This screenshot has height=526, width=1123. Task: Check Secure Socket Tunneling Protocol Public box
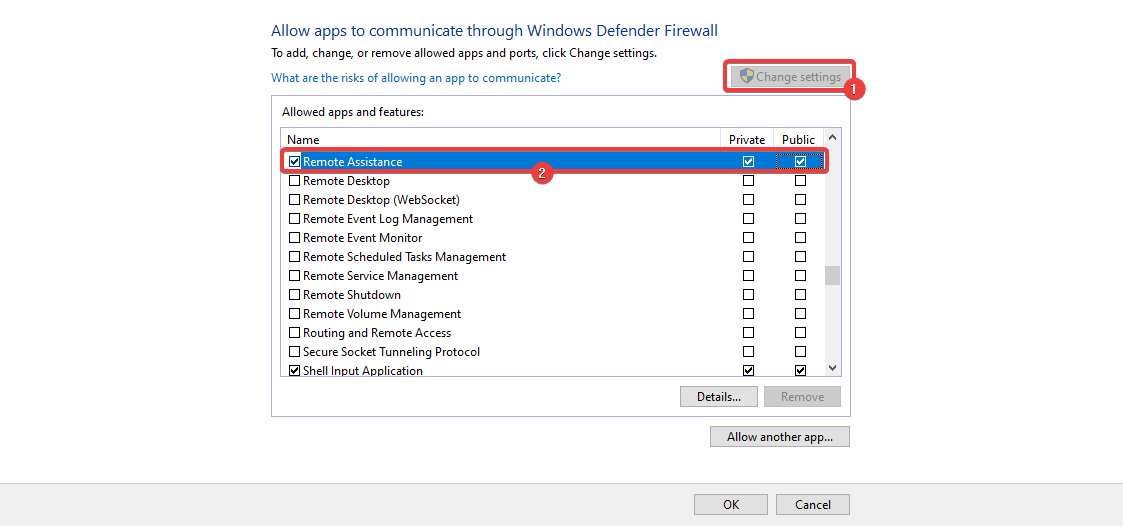(801, 352)
